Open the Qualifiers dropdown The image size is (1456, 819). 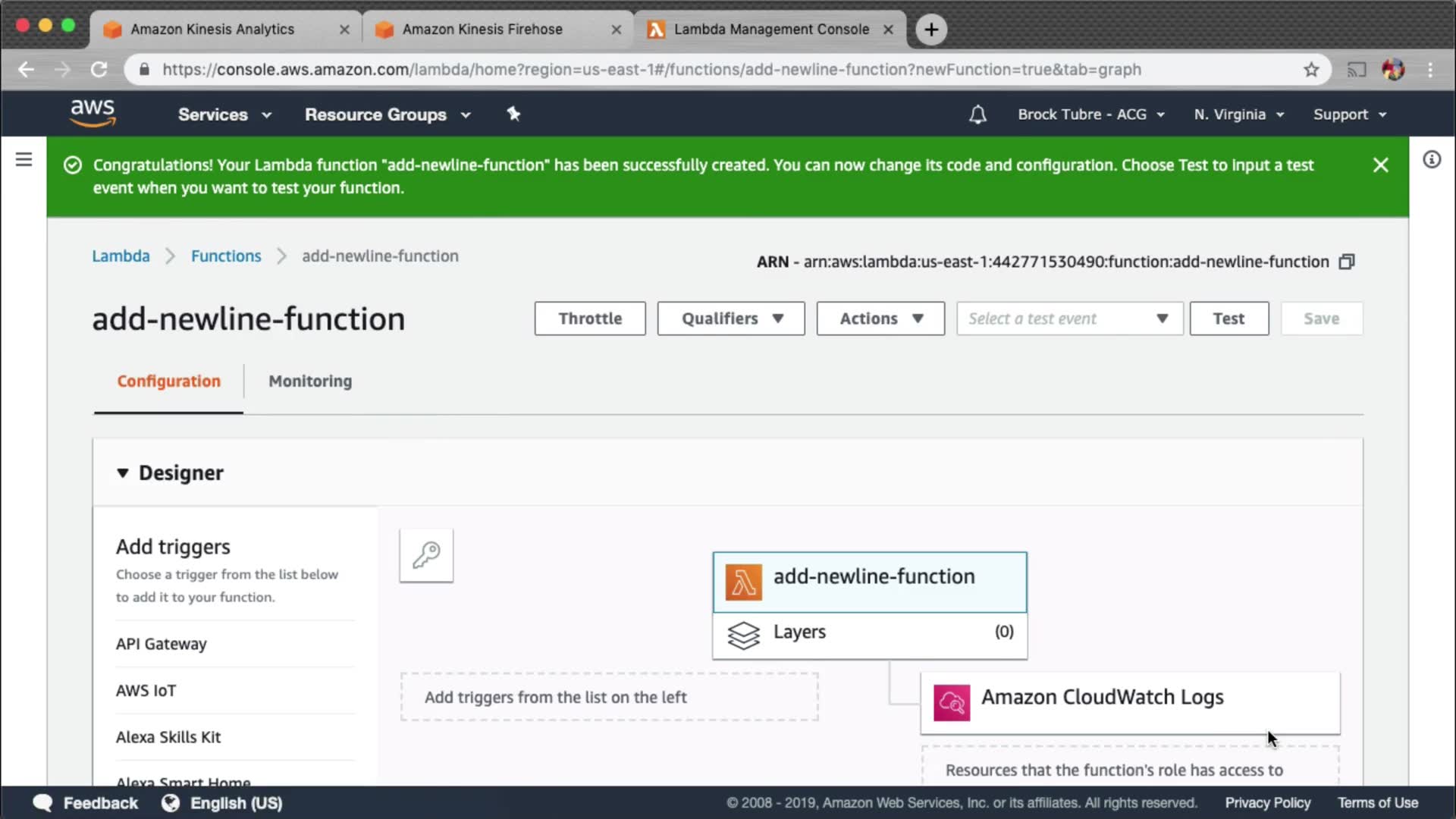[730, 318]
